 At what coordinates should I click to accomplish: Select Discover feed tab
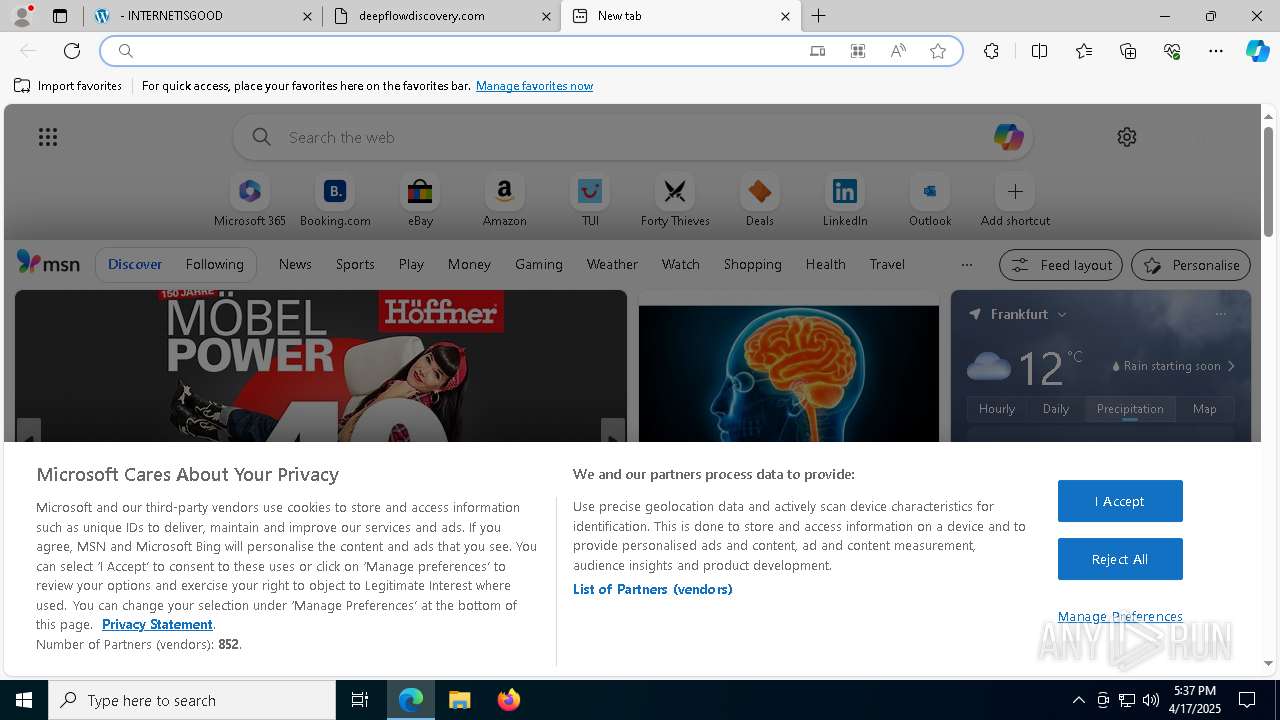coord(135,264)
